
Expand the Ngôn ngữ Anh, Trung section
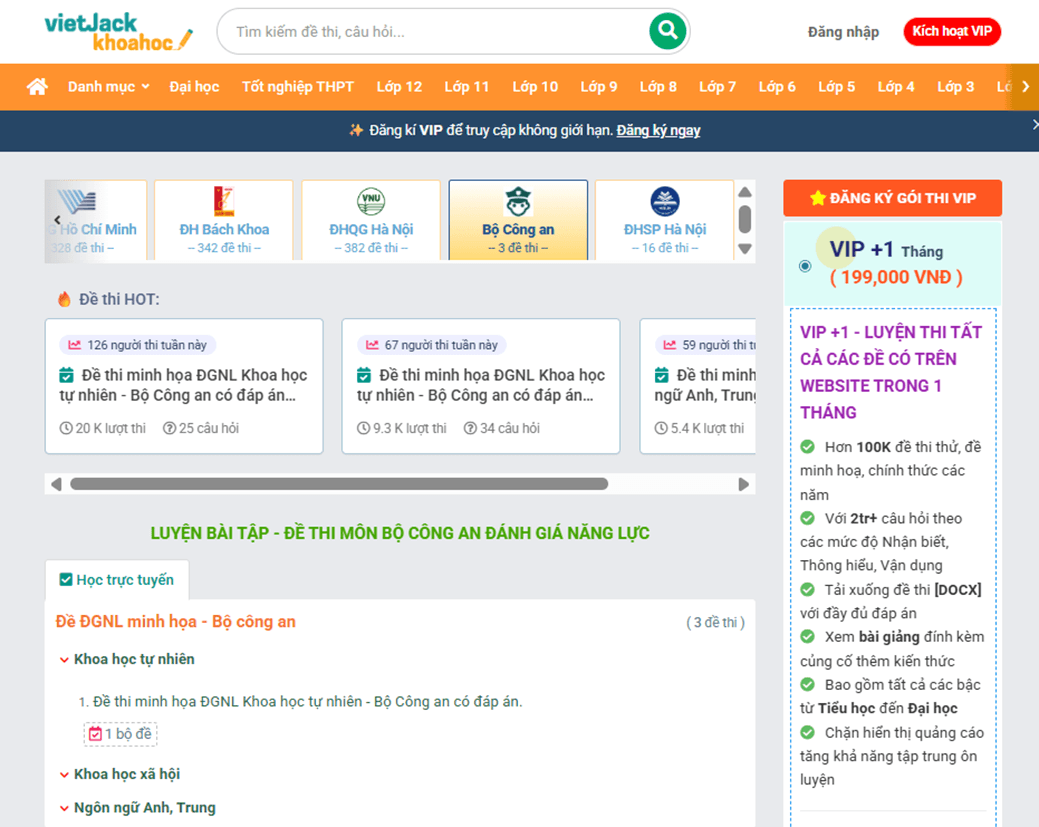pos(144,808)
